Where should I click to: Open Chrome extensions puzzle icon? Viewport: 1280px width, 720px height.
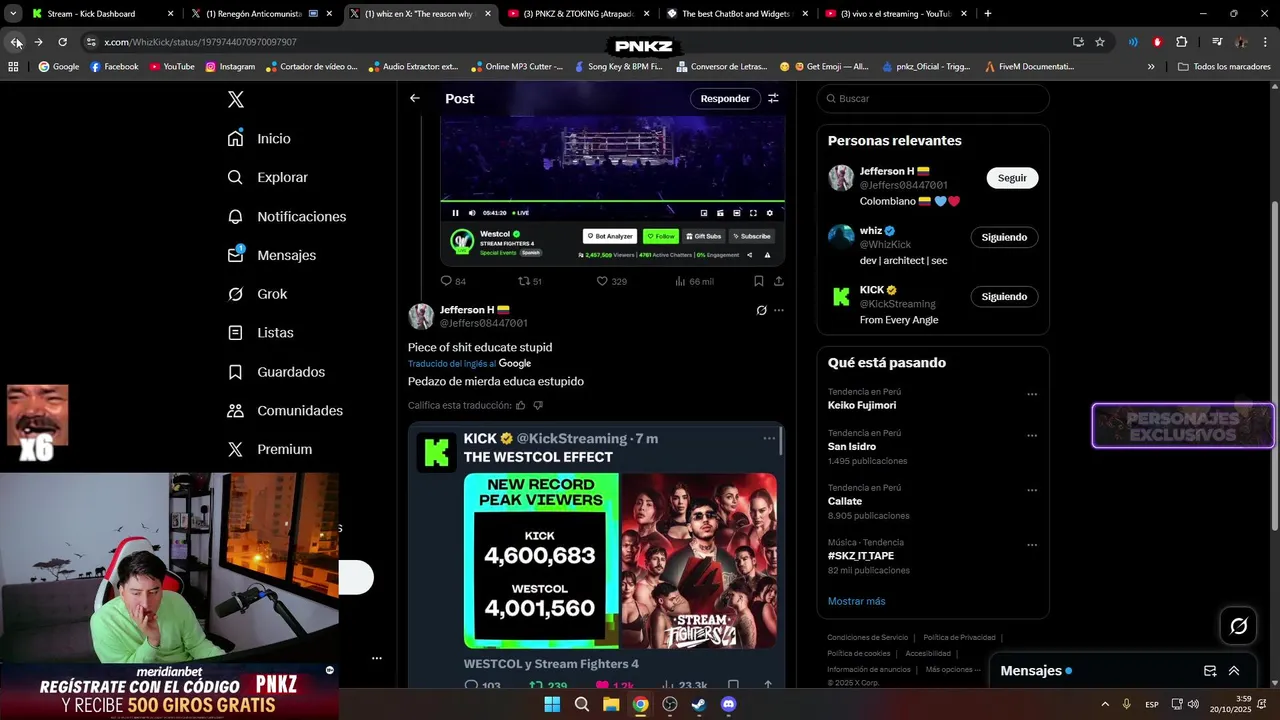click(1182, 42)
